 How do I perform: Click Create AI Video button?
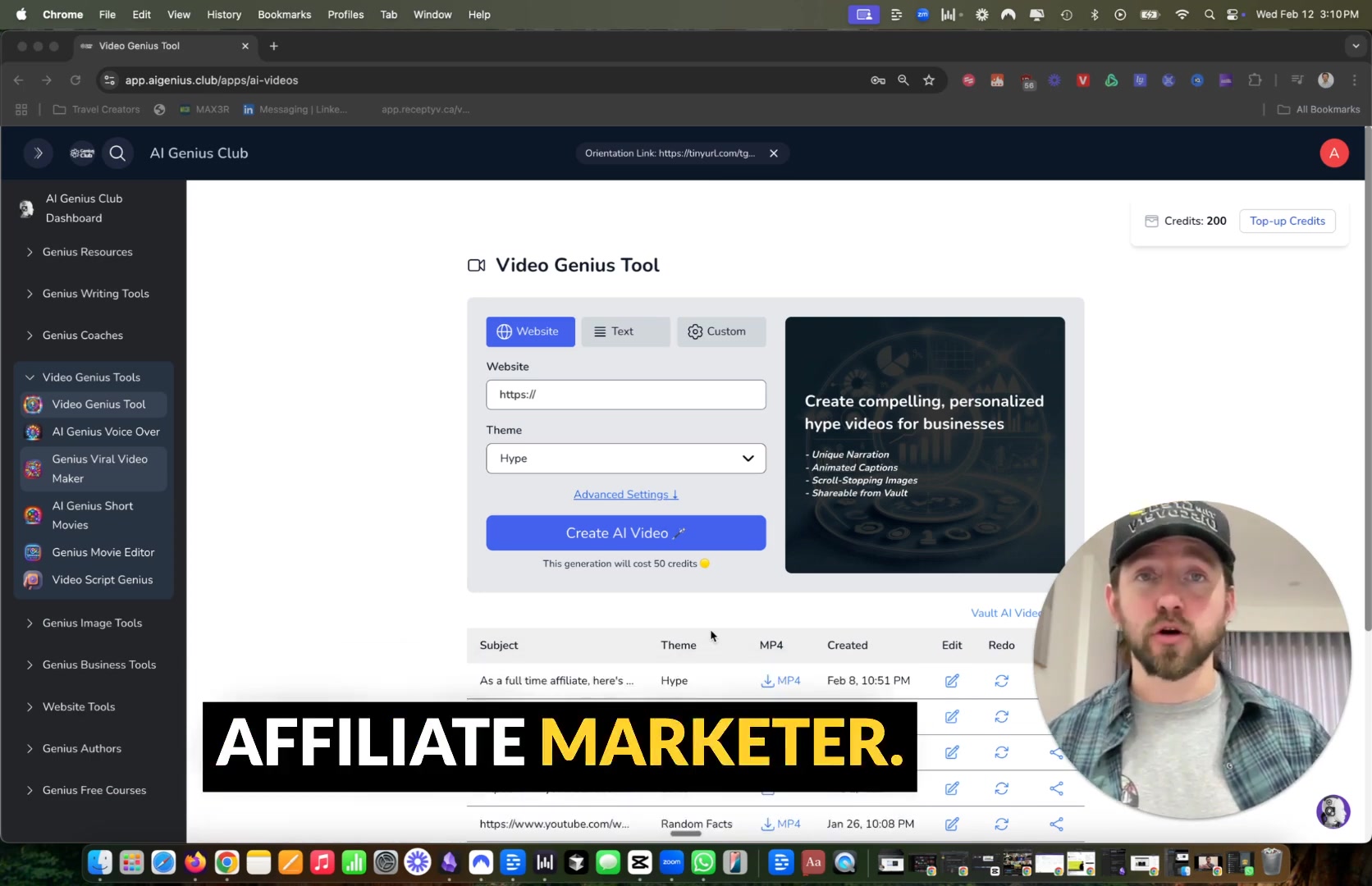click(x=626, y=533)
